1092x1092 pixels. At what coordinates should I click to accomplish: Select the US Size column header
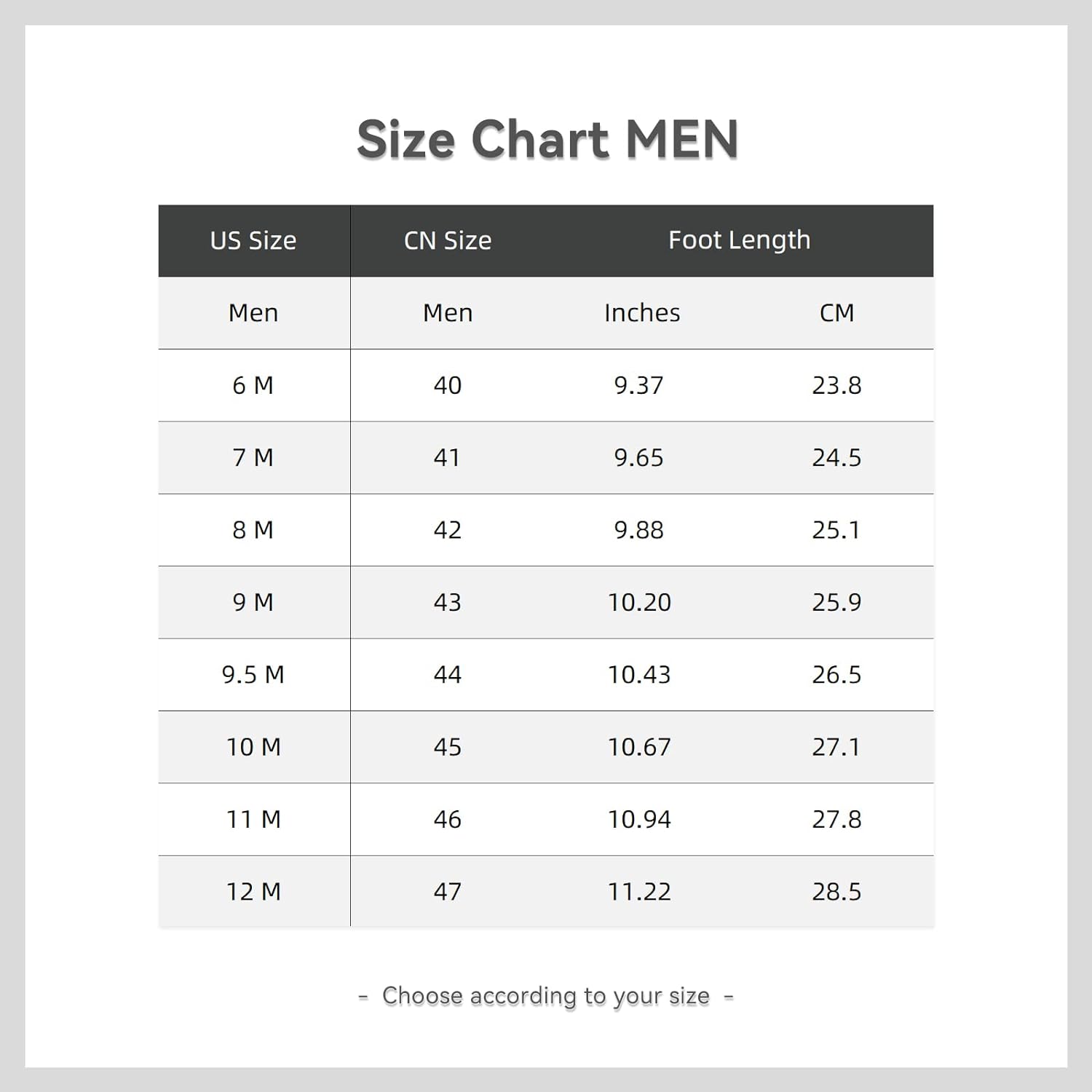253,240
